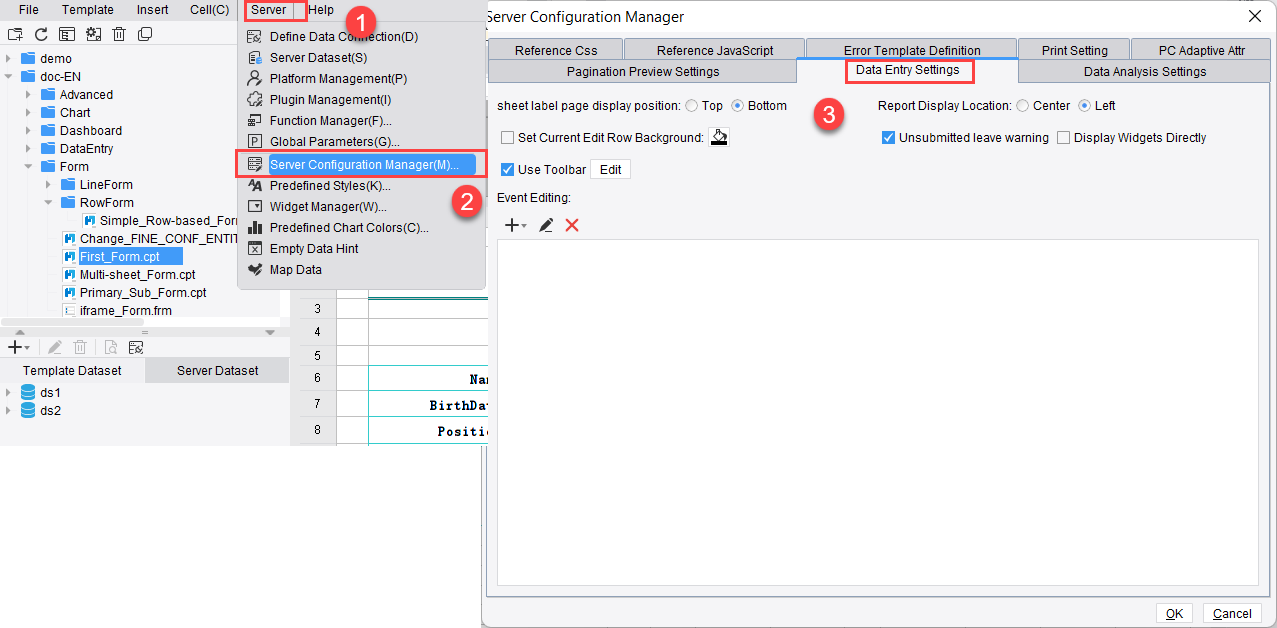The width and height of the screenshot is (1277, 628).
Task: Open the Insert menu
Action: [153, 10]
